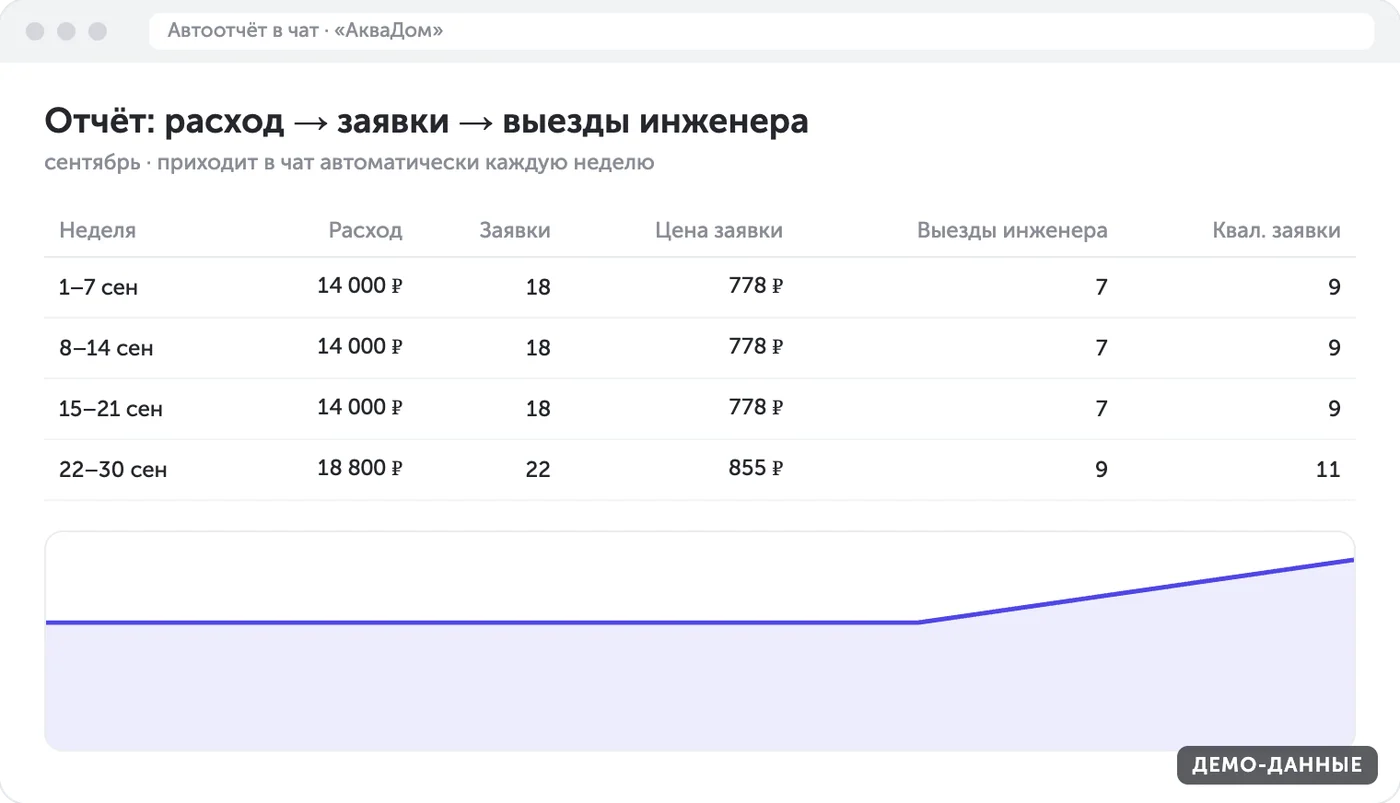This screenshot has height=803, width=1400.
Task: Click the 778 ₽ price in the 15–21 сен row
Action: 756,408
